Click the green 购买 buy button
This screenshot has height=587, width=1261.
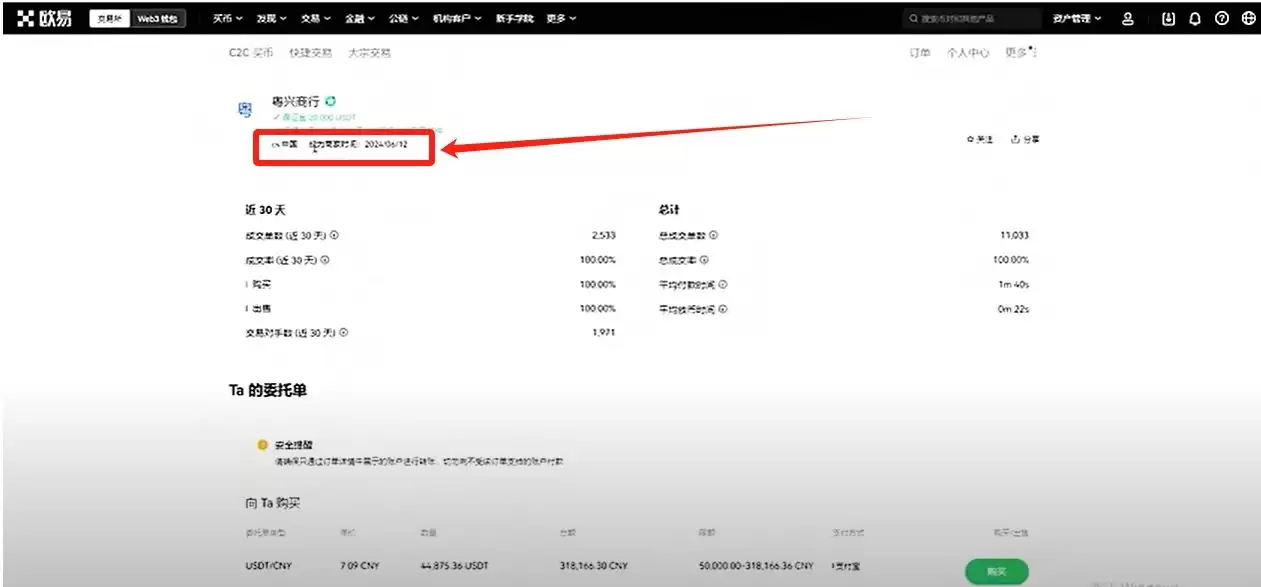(x=995, y=570)
